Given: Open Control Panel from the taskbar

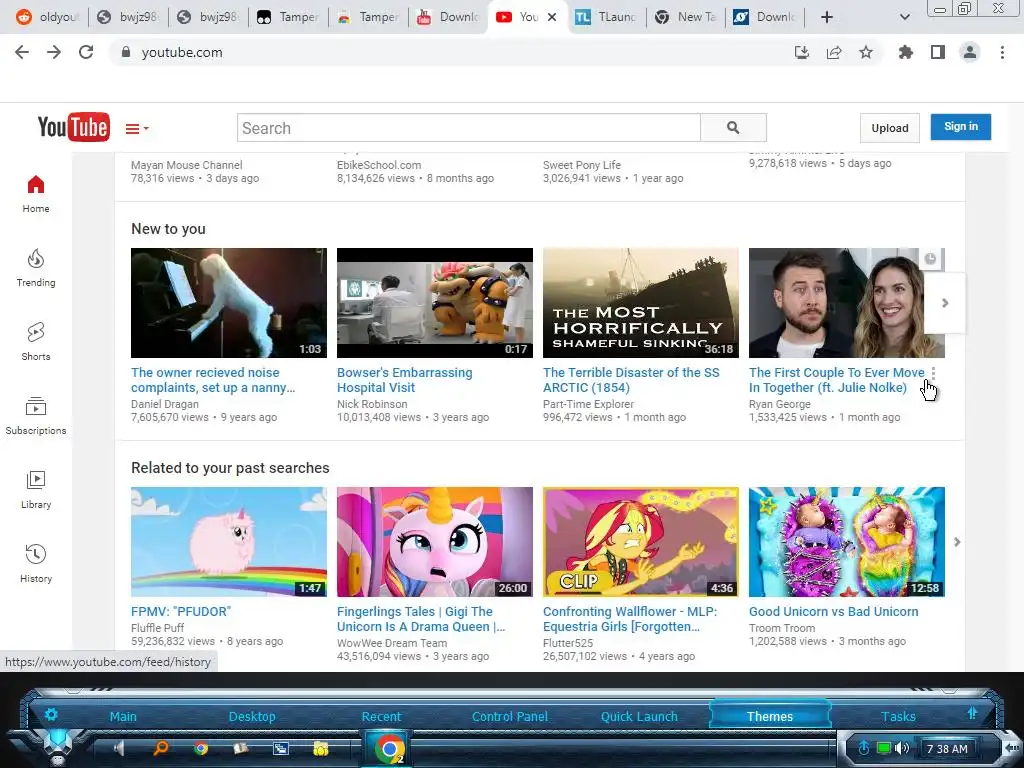Looking at the screenshot, I should 510,716.
